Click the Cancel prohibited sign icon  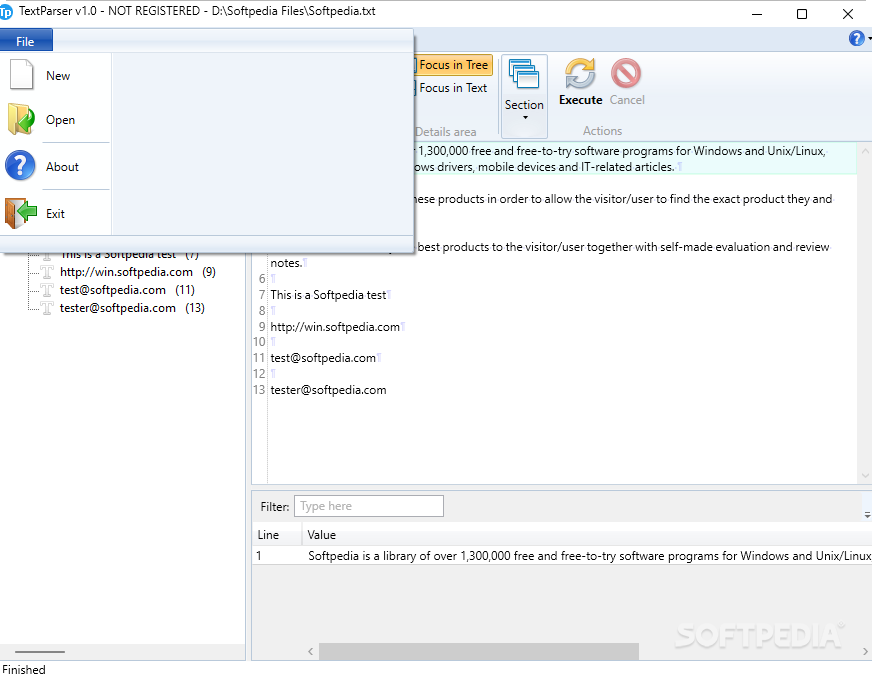626,73
